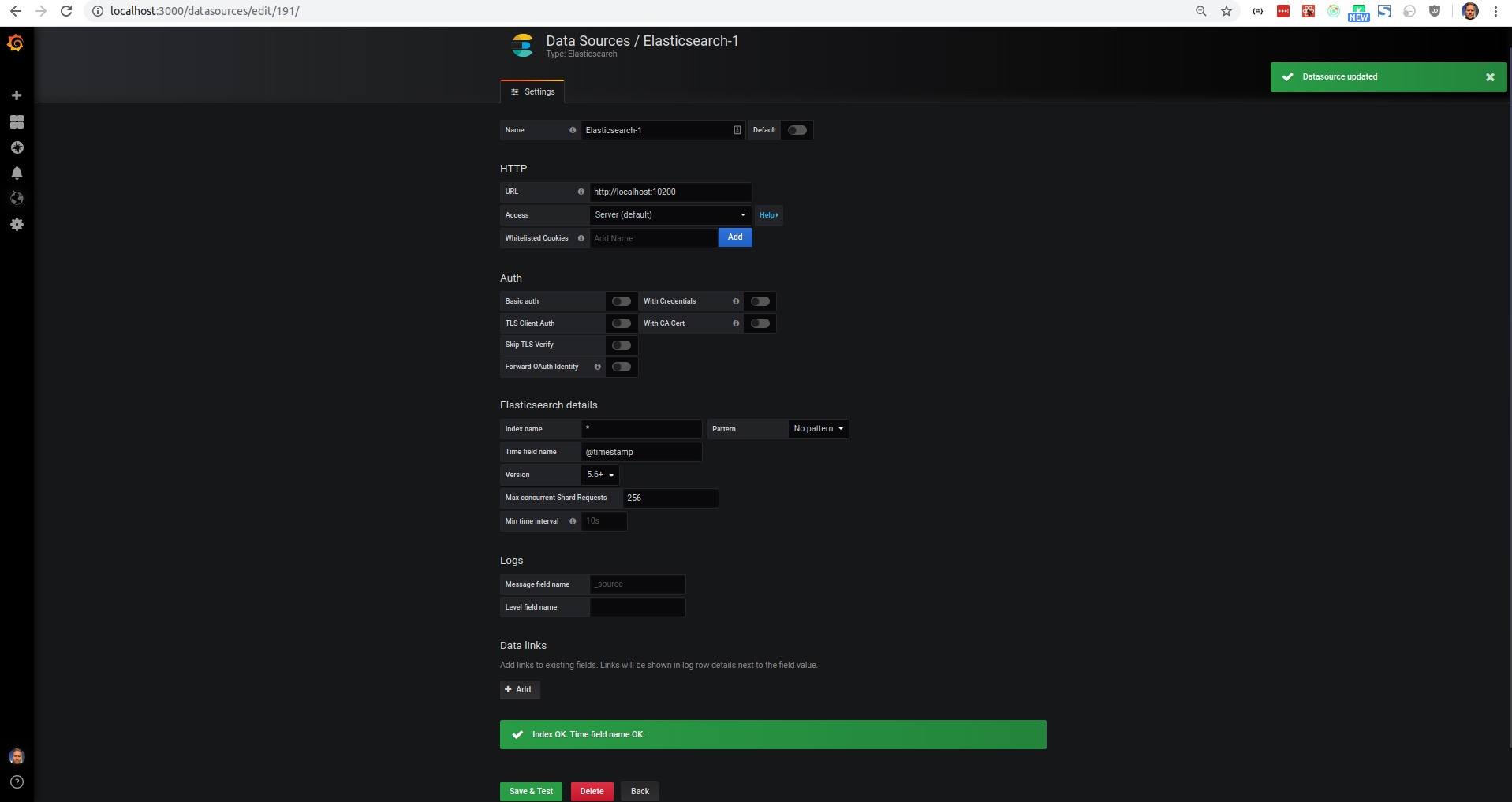Click inside the URL input field

(x=670, y=192)
